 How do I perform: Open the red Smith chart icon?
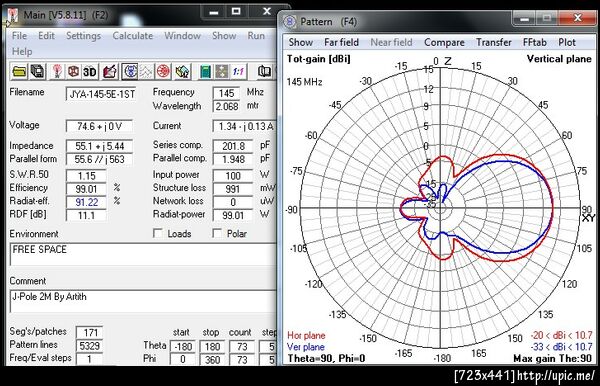163,71
